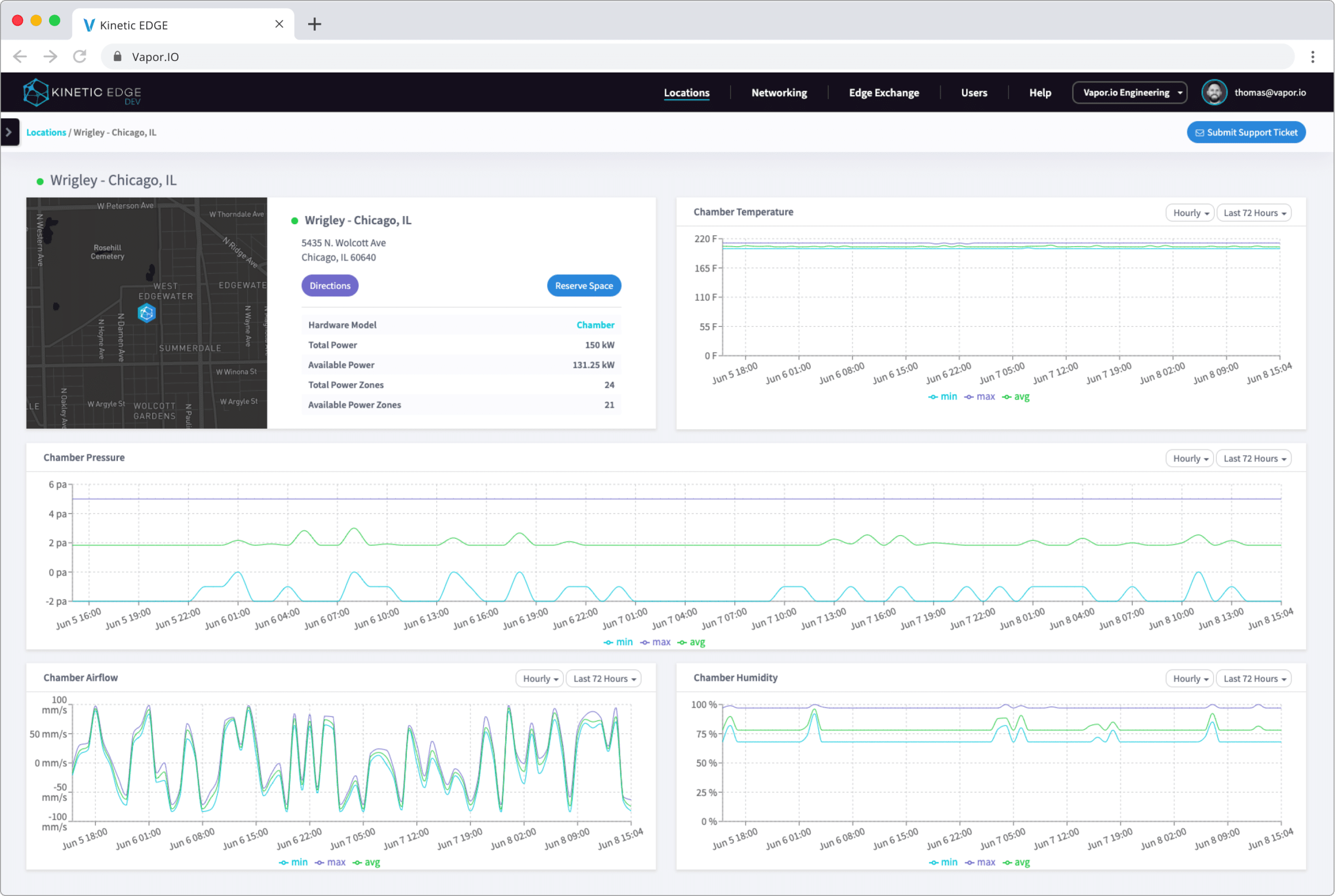Close the Kinetic EDGE browser tab
This screenshot has height=896, width=1335.
pos(279,24)
